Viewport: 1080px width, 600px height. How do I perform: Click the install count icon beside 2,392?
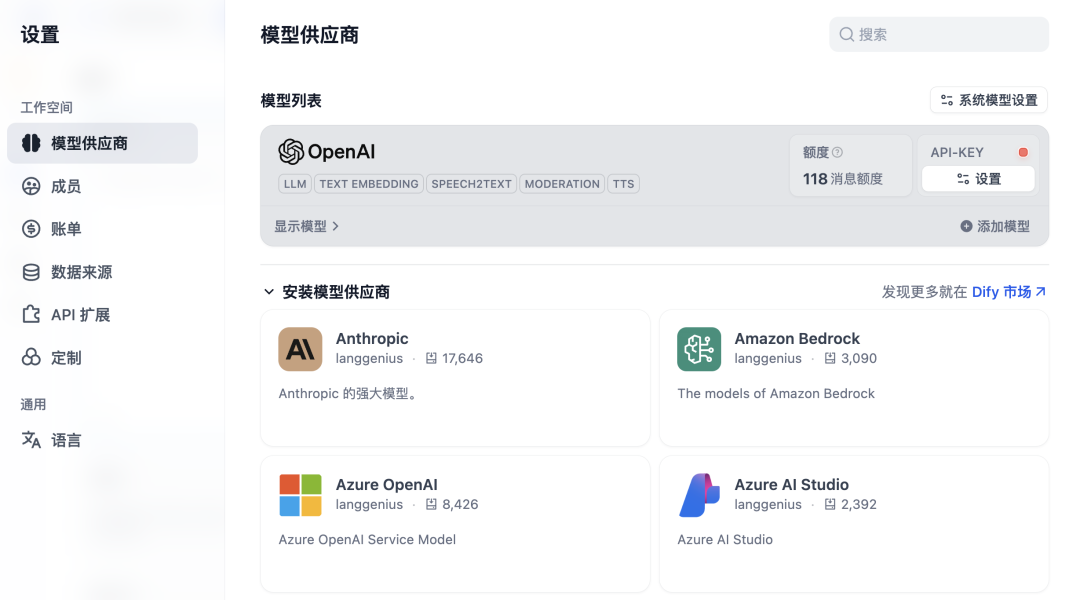[830, 504]
